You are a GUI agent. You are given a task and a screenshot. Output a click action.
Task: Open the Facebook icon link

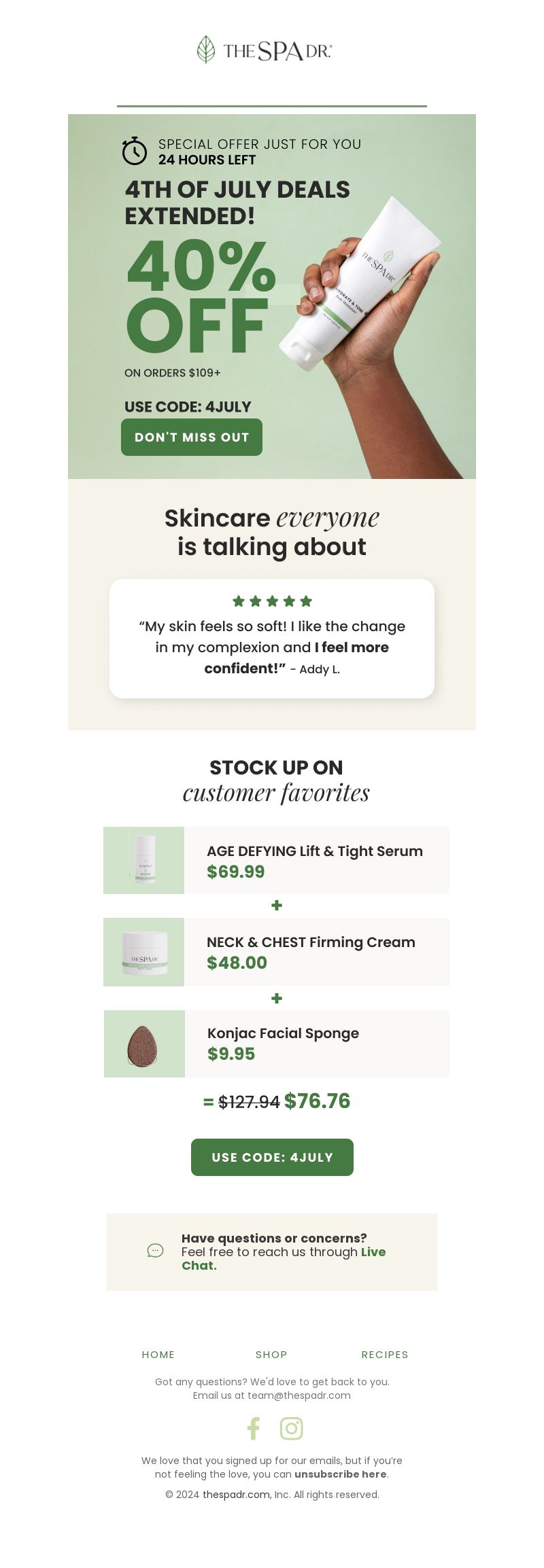[x=253, y=1428]
